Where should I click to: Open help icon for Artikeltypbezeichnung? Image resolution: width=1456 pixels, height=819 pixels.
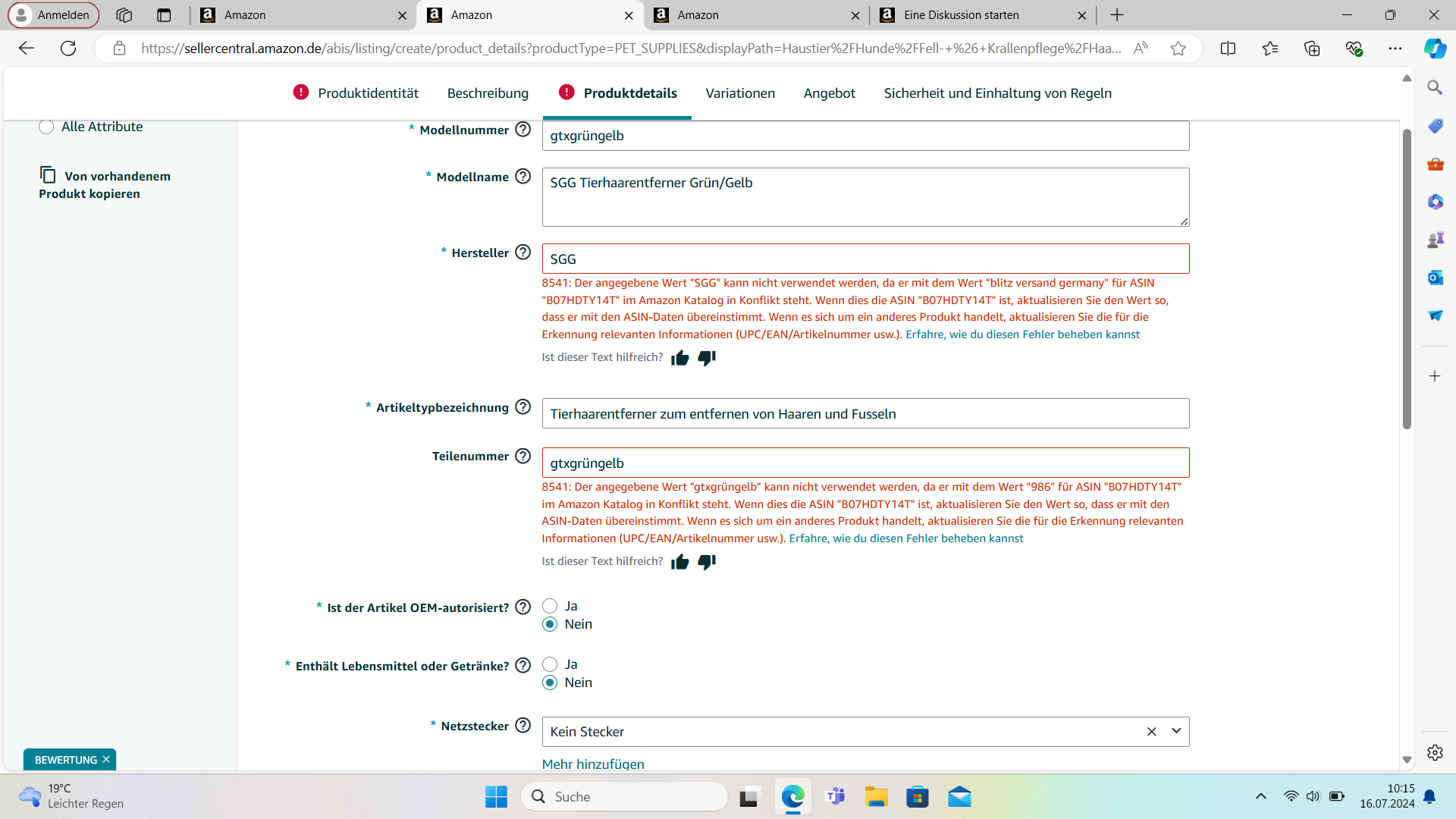coord(522,407)
